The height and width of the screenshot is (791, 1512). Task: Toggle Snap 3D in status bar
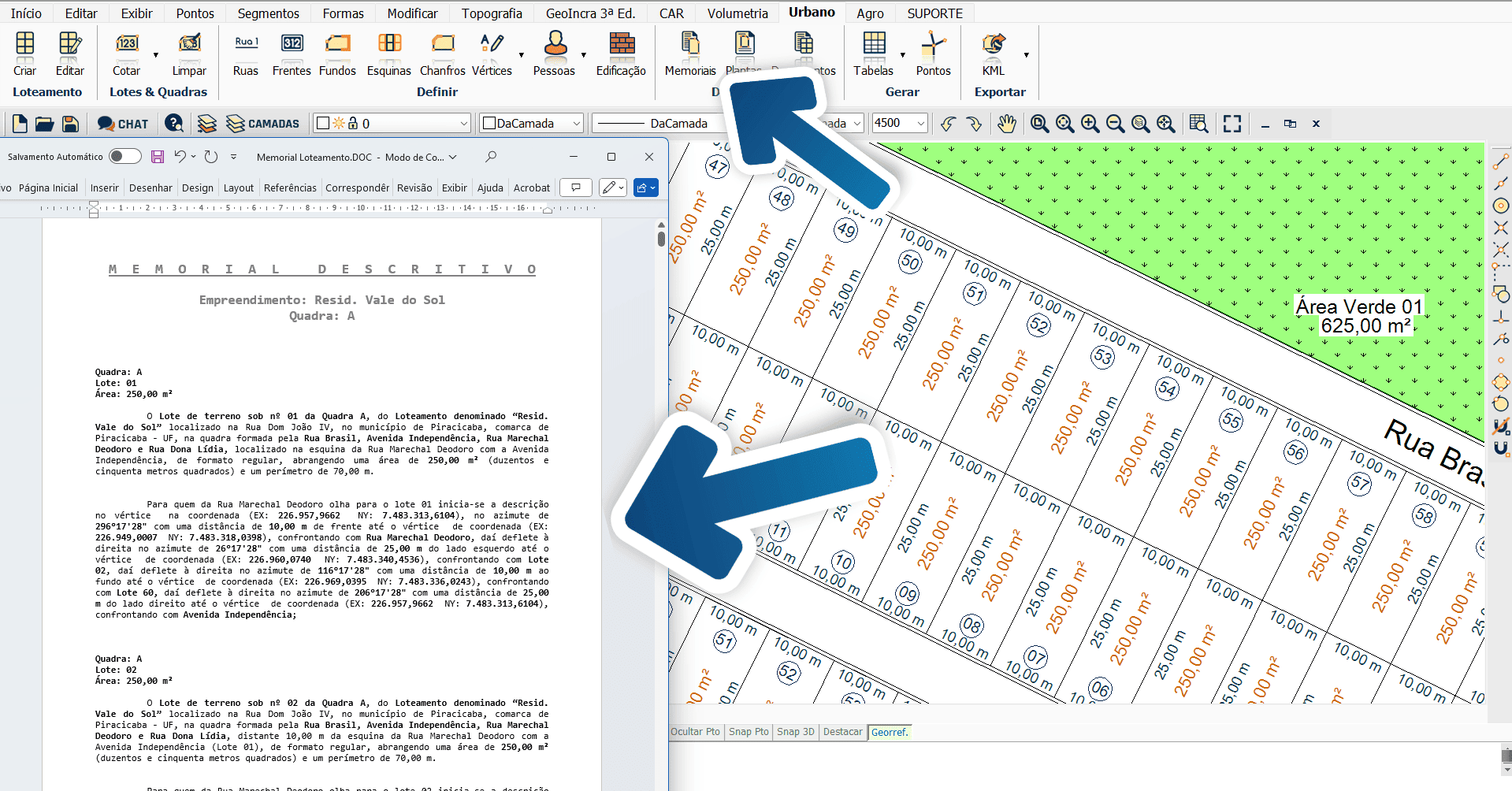coord(796,732)
